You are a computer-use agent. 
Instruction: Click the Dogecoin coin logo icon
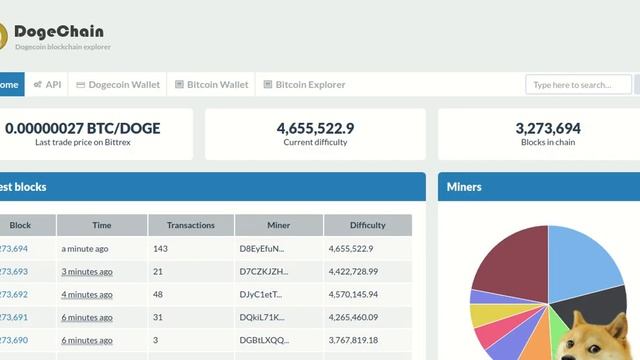point(3,36)
